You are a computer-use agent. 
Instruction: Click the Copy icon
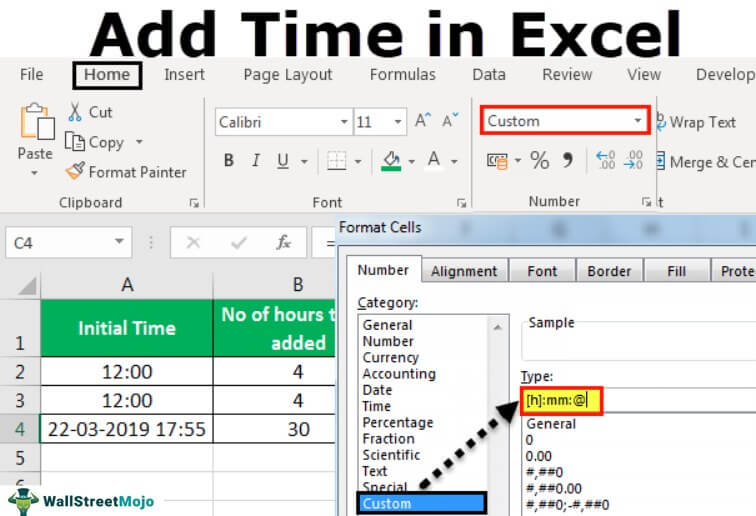[75, 142]
